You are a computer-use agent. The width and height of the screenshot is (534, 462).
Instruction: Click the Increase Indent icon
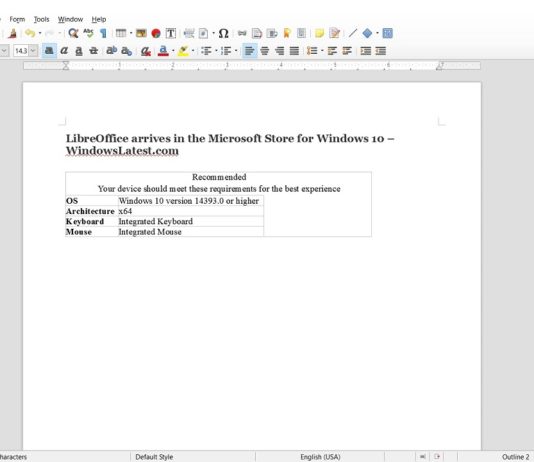coord(366,51)
